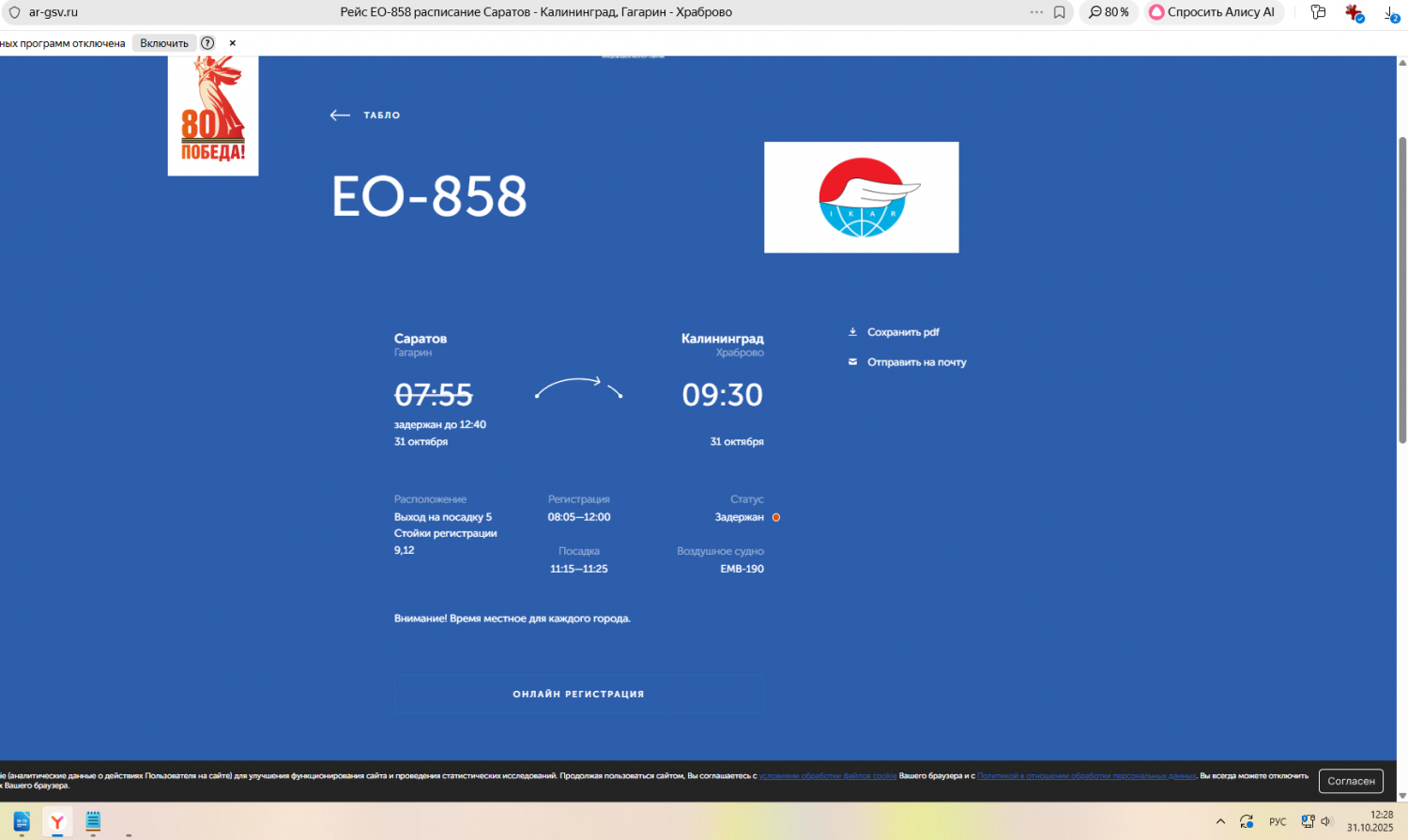
Task: Open the 80% zoom level control
Action: [x=1109, y=12]
